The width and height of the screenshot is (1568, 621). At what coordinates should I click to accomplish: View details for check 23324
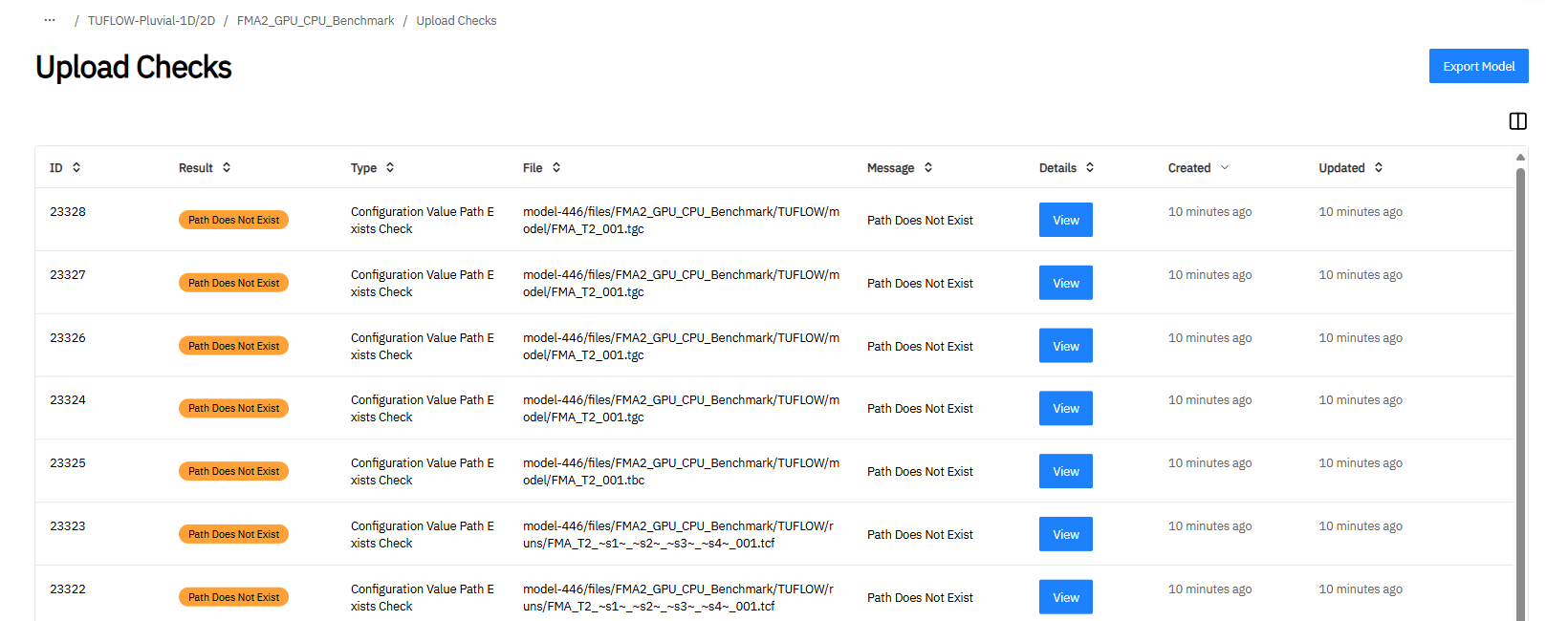[1066, 408]
